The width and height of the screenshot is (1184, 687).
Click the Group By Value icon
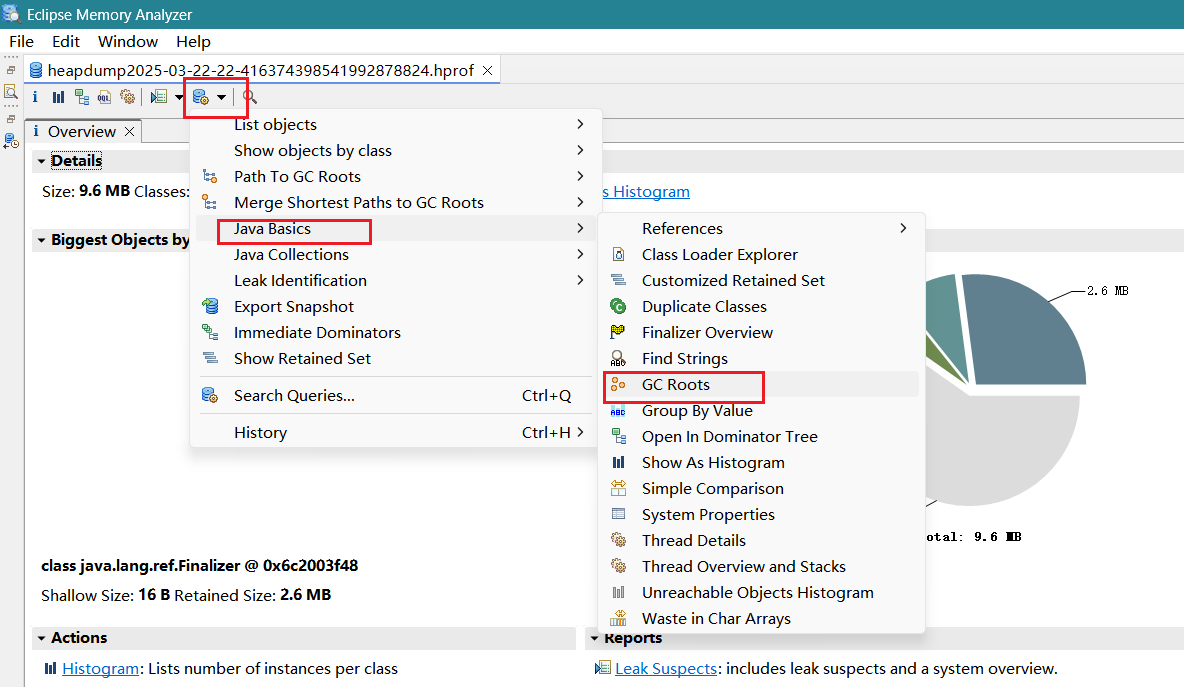pyautogui.click(x=618, y=411)
